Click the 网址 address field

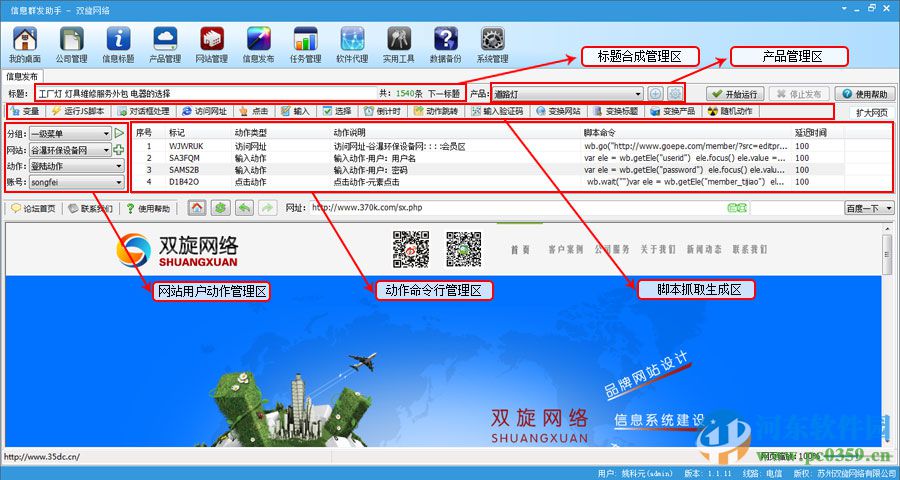(517, 208)
